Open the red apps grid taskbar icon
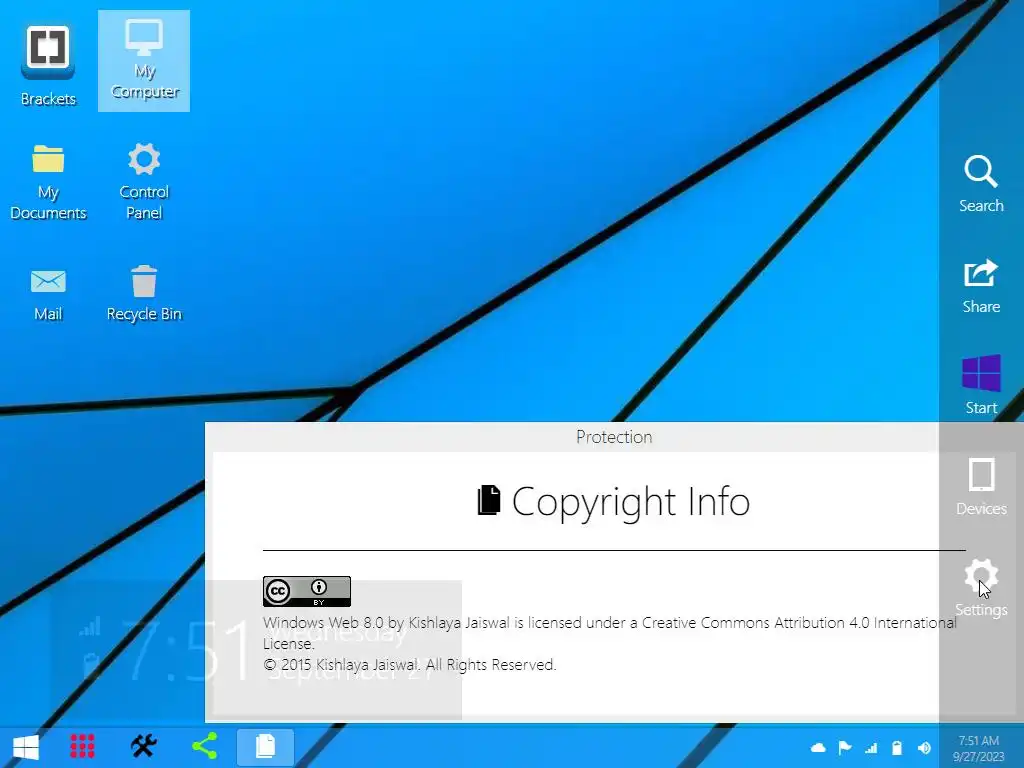The image size is (1024, 768). coord(82,746)
